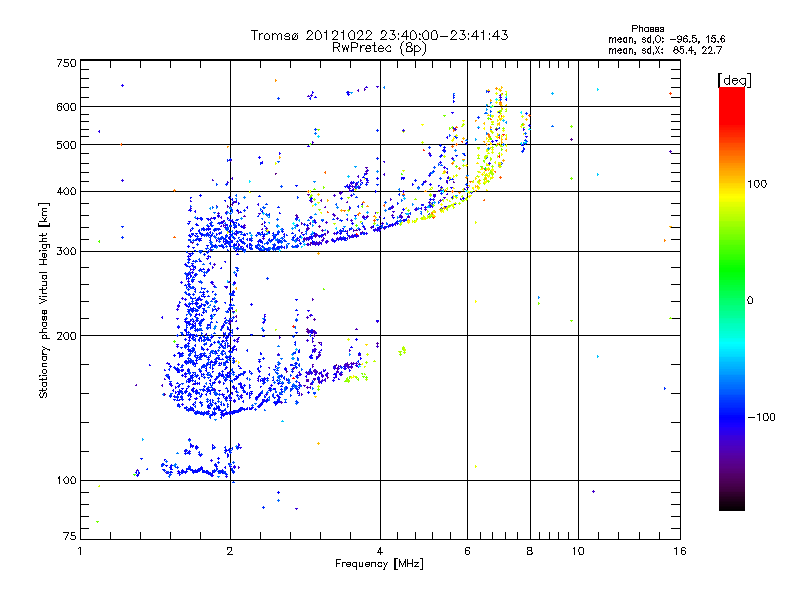Image resolution: width=800 pixels, height=600 pixels.
Task: Click the y-axis tick label '300'
Action: point(66,252)
